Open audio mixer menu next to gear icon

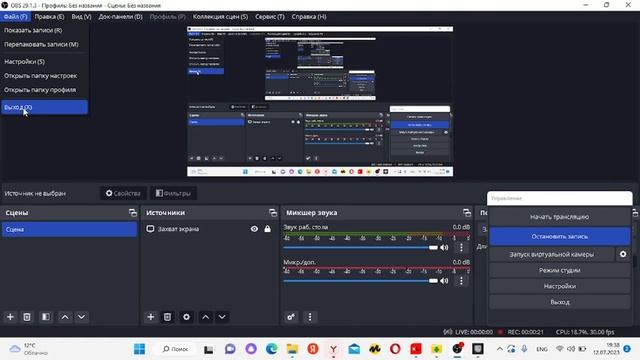310,317
